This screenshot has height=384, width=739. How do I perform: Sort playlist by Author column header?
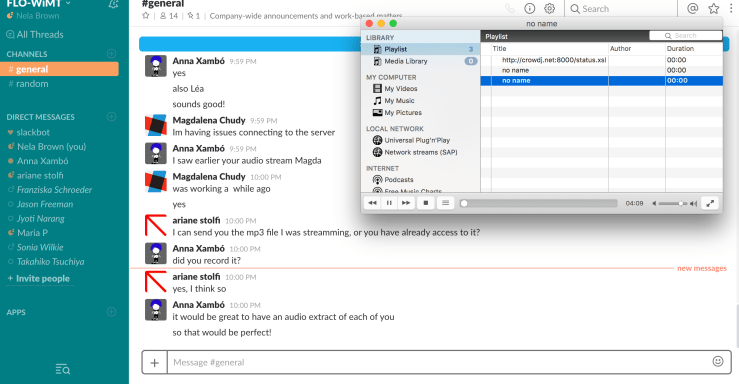click(637, 49)
